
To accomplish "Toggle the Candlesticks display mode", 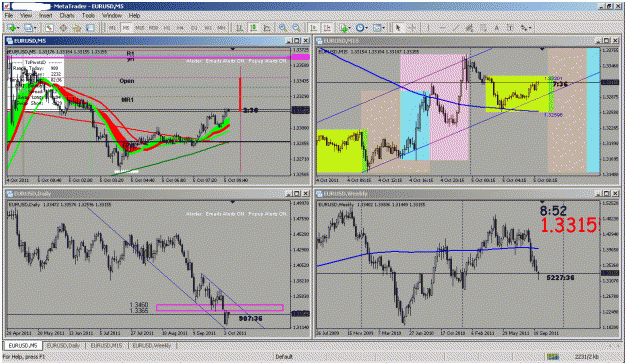I will click(253, 27).
